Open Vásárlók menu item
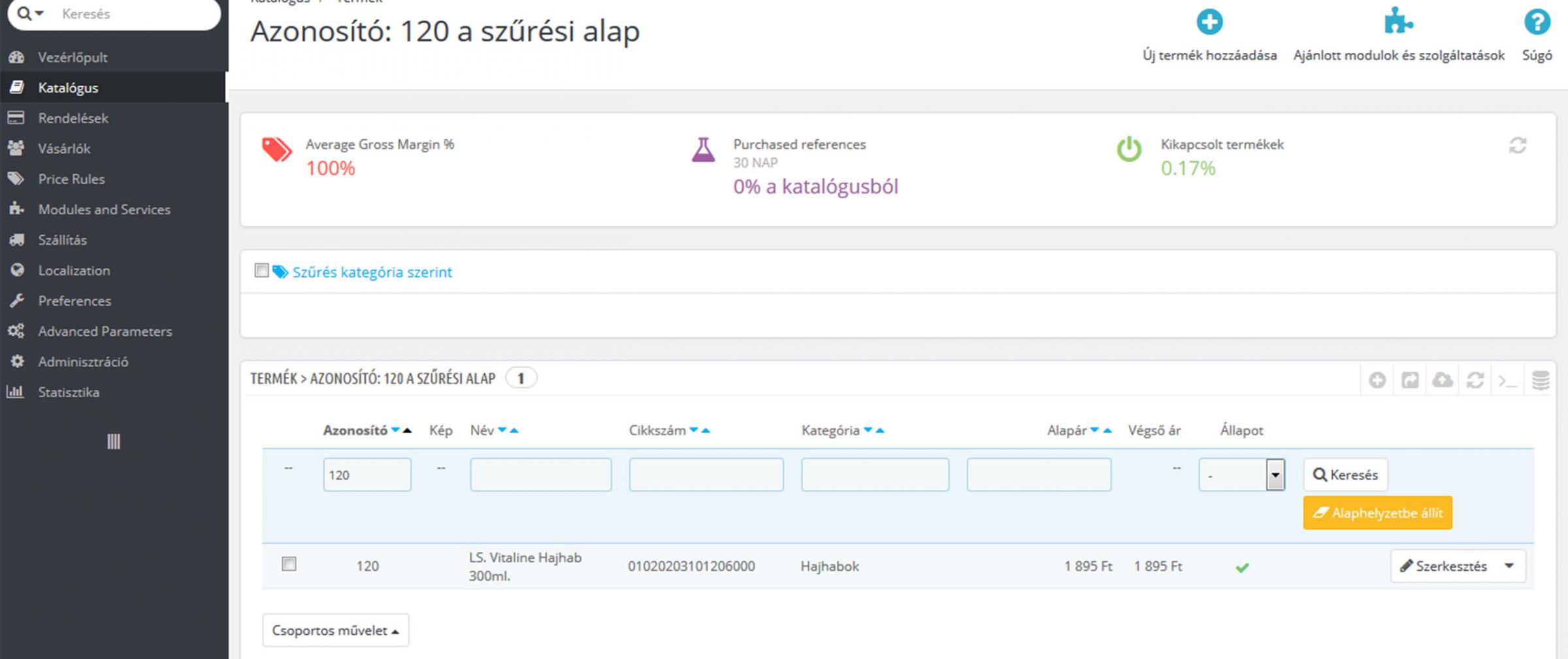The width and height of the screenshot is (1568, 659). coord(64,149)
